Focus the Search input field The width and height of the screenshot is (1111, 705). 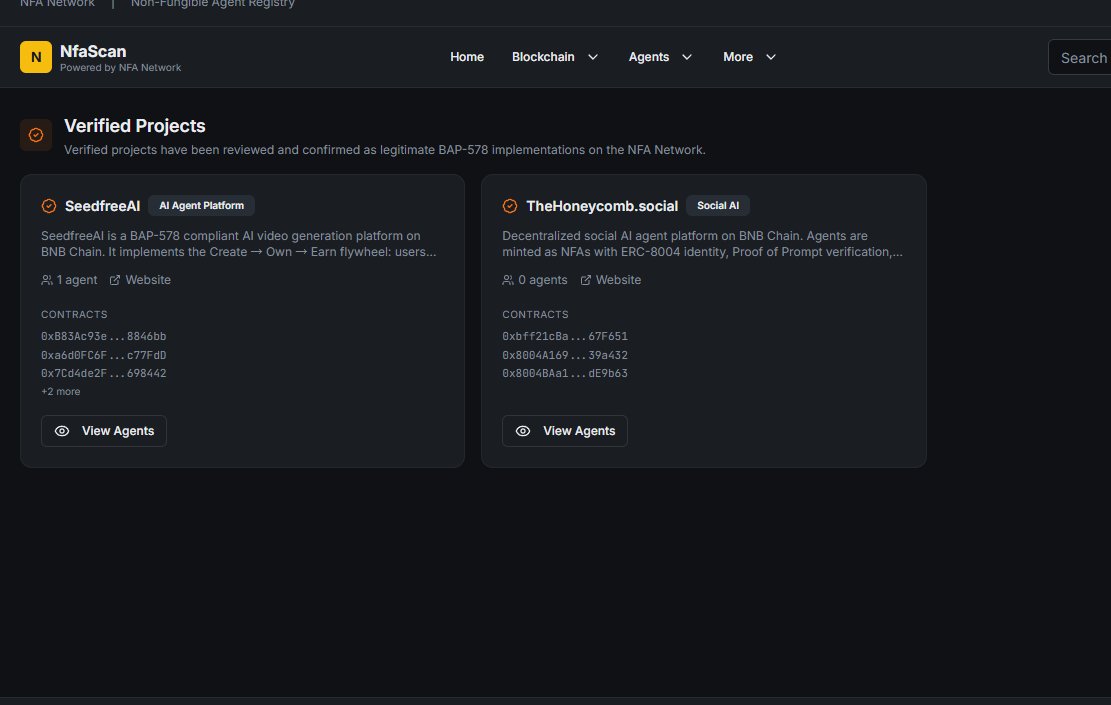tap(1079, 57)
